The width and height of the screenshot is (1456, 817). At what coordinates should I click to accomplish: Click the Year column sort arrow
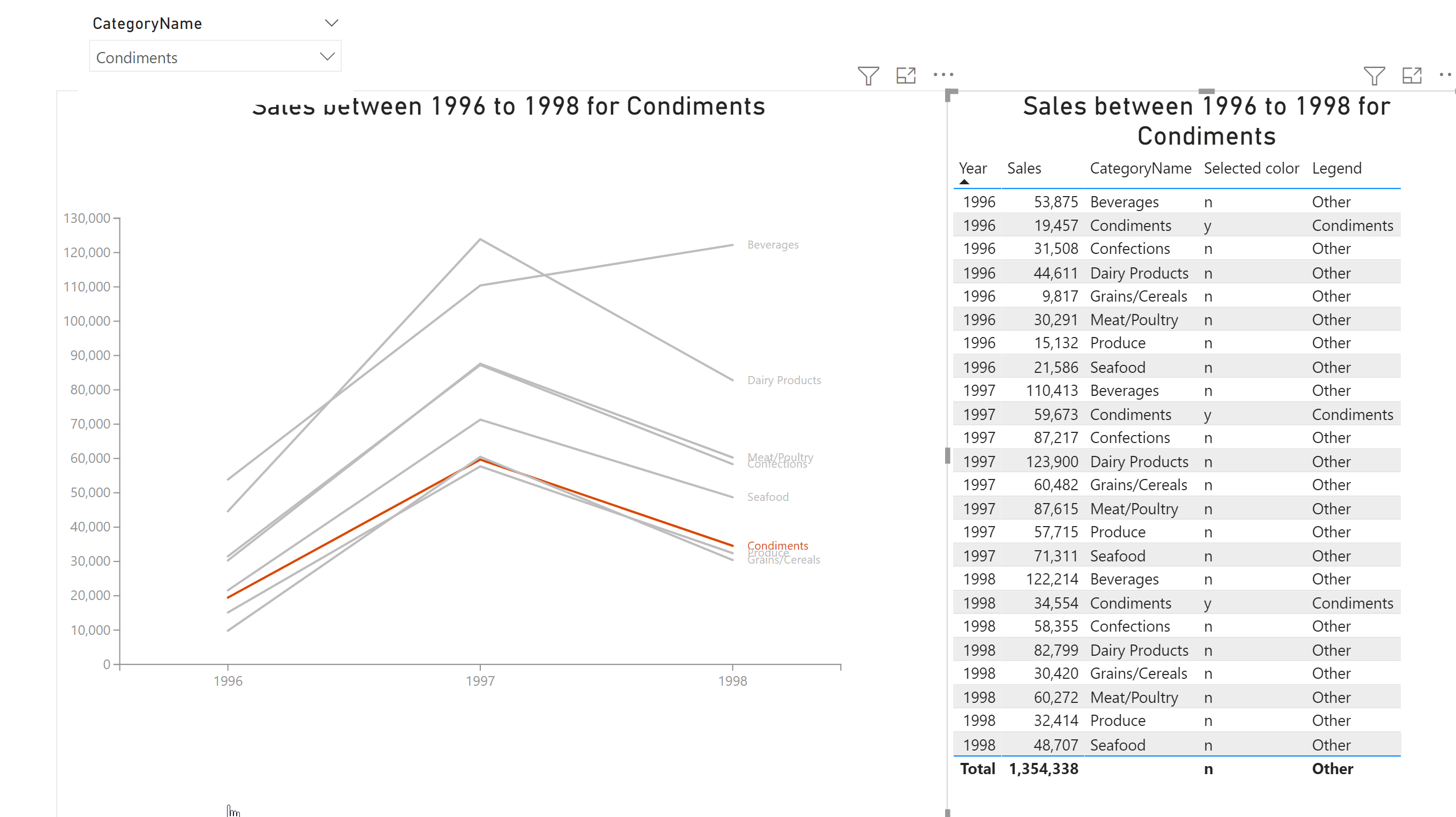[x=964, y=181]
